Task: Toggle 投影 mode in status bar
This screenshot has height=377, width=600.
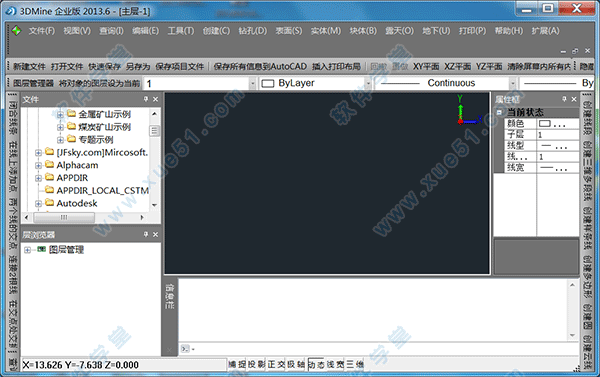Action: click(257, 364)
